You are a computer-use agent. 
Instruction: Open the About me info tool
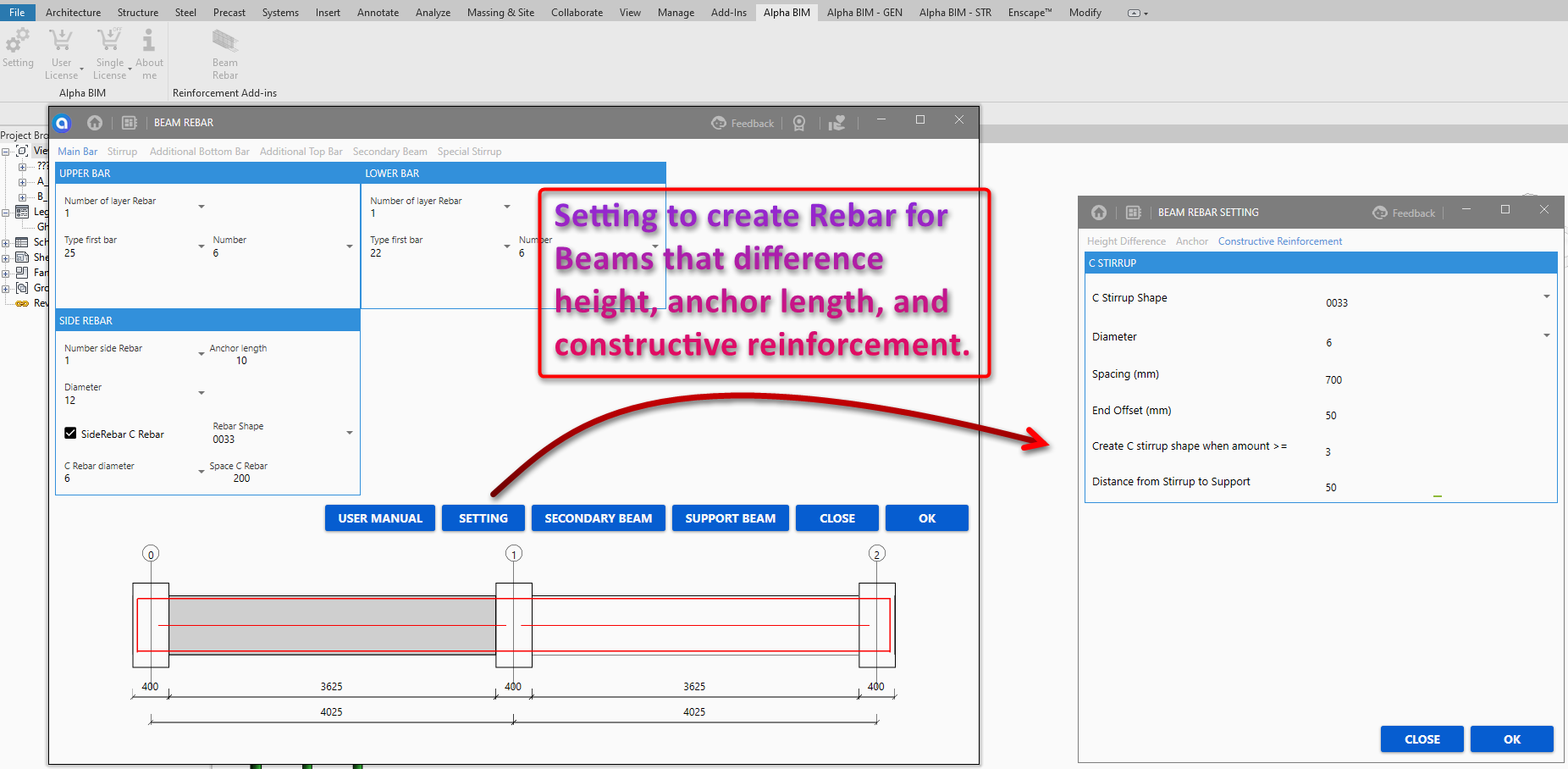click(x=149, y=53)
